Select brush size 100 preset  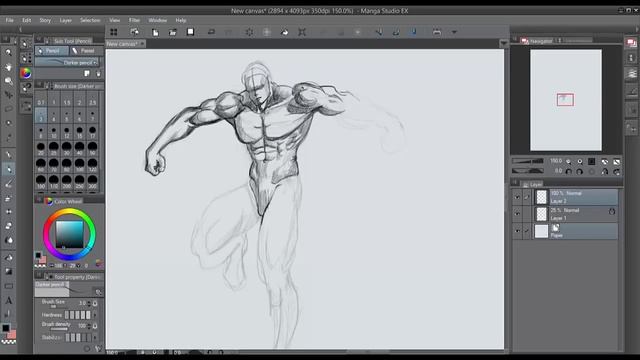80,165
